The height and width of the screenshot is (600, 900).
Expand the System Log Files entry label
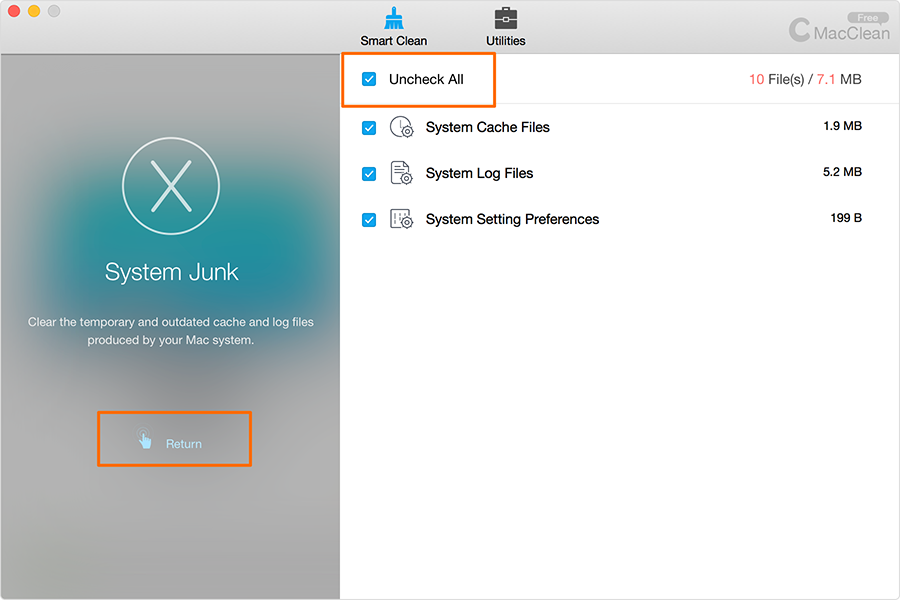[x=479, y=173]
